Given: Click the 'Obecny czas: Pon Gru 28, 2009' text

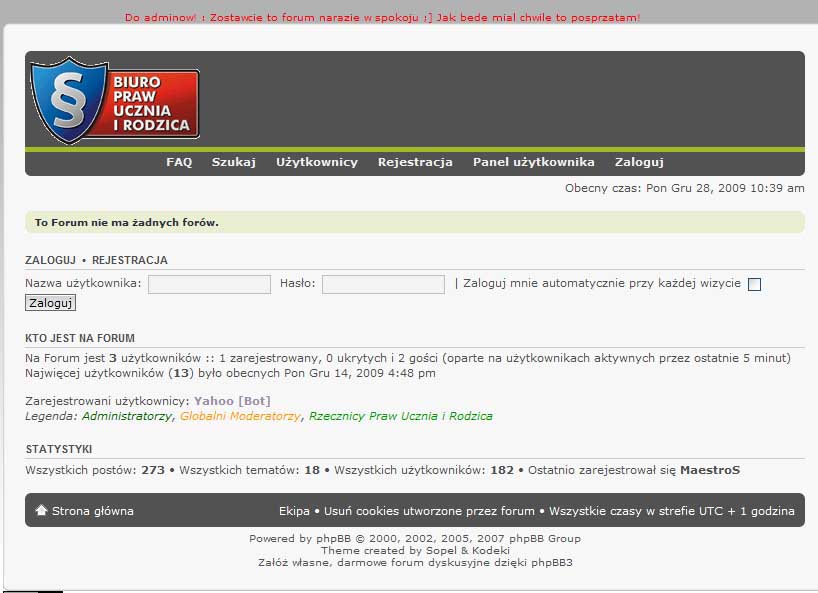Looking at the screenshot, I should point(684,188).
